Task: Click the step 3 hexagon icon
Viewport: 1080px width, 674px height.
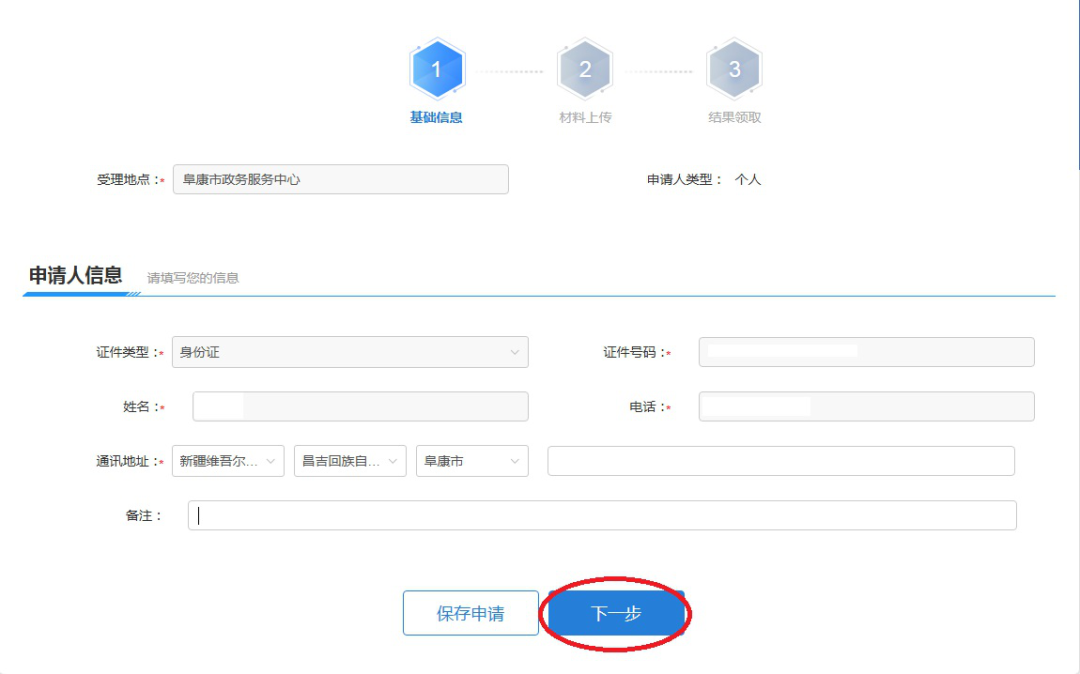Action: (x=734, y=69)
